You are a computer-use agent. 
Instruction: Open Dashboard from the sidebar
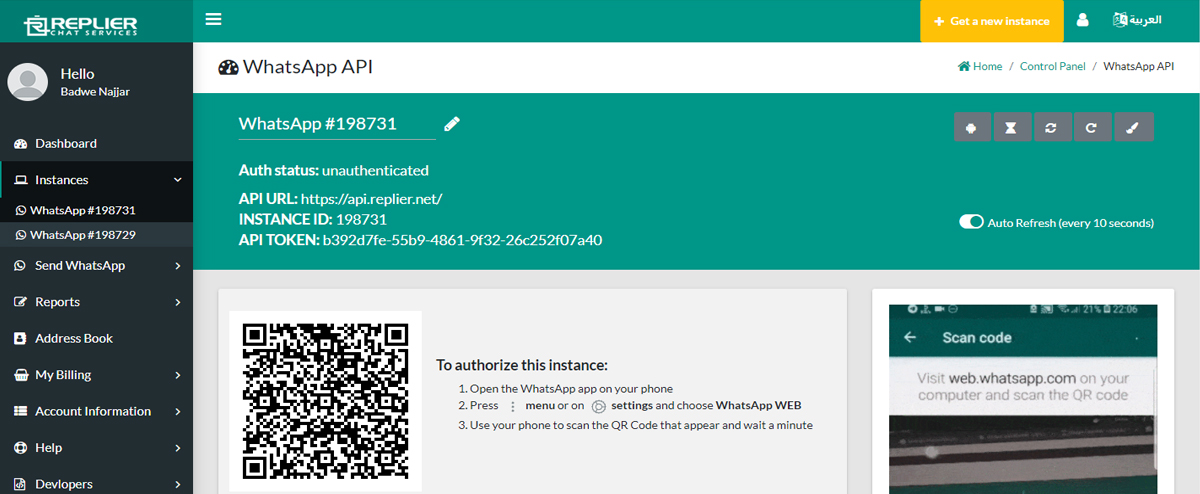pyautogui.click(x=66, y=144)
